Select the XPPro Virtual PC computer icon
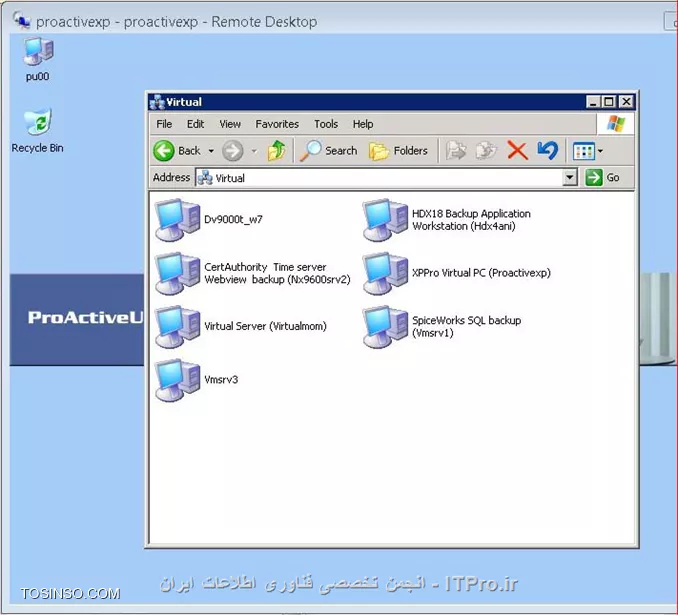This screenshot has width=678, height=615. pyautogui.click(x=385, y=273)
